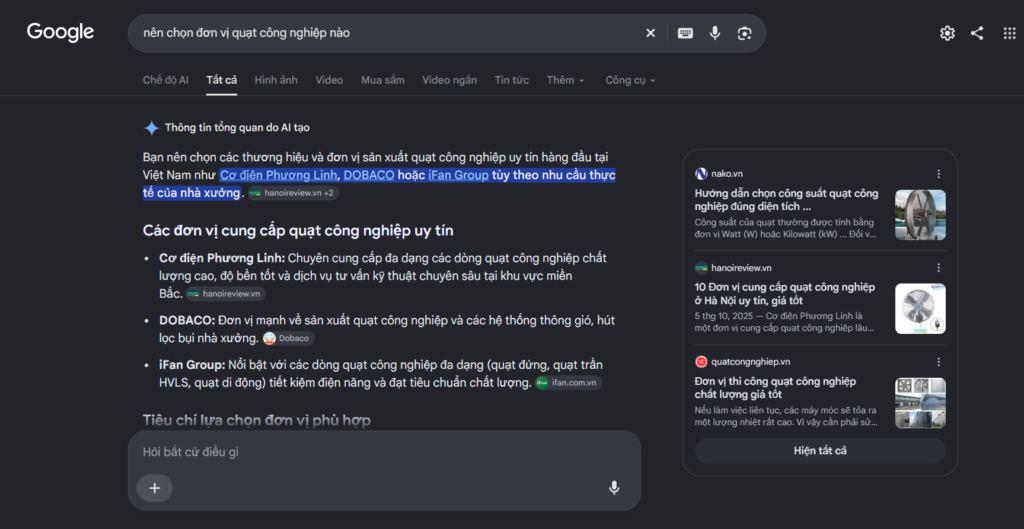The width and height of the screenshot is (1024, 529).
Task: Expand the Thêm dropdown
Action: pyautogui.click(x=566, y=80)
